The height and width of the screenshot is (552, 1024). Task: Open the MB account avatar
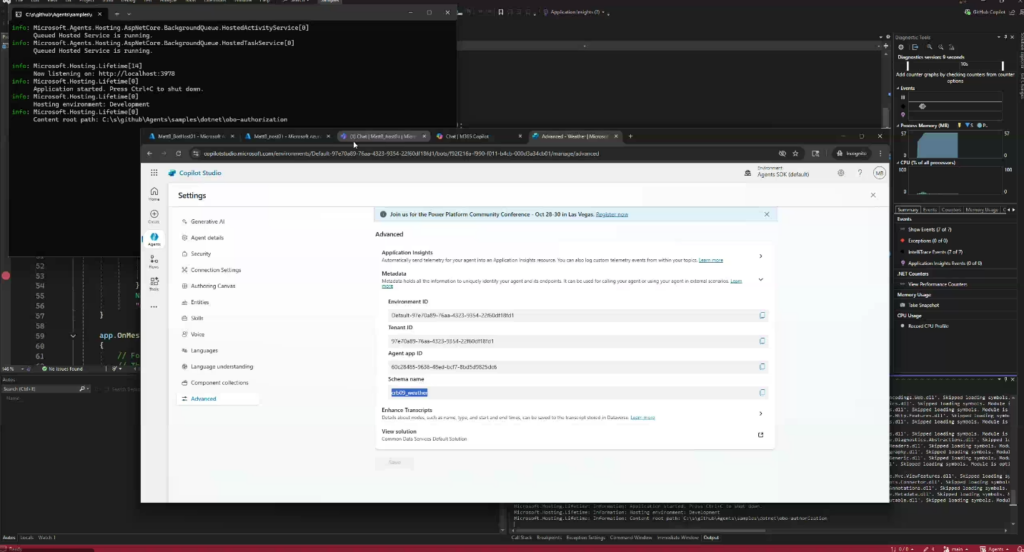coord(879,173)
